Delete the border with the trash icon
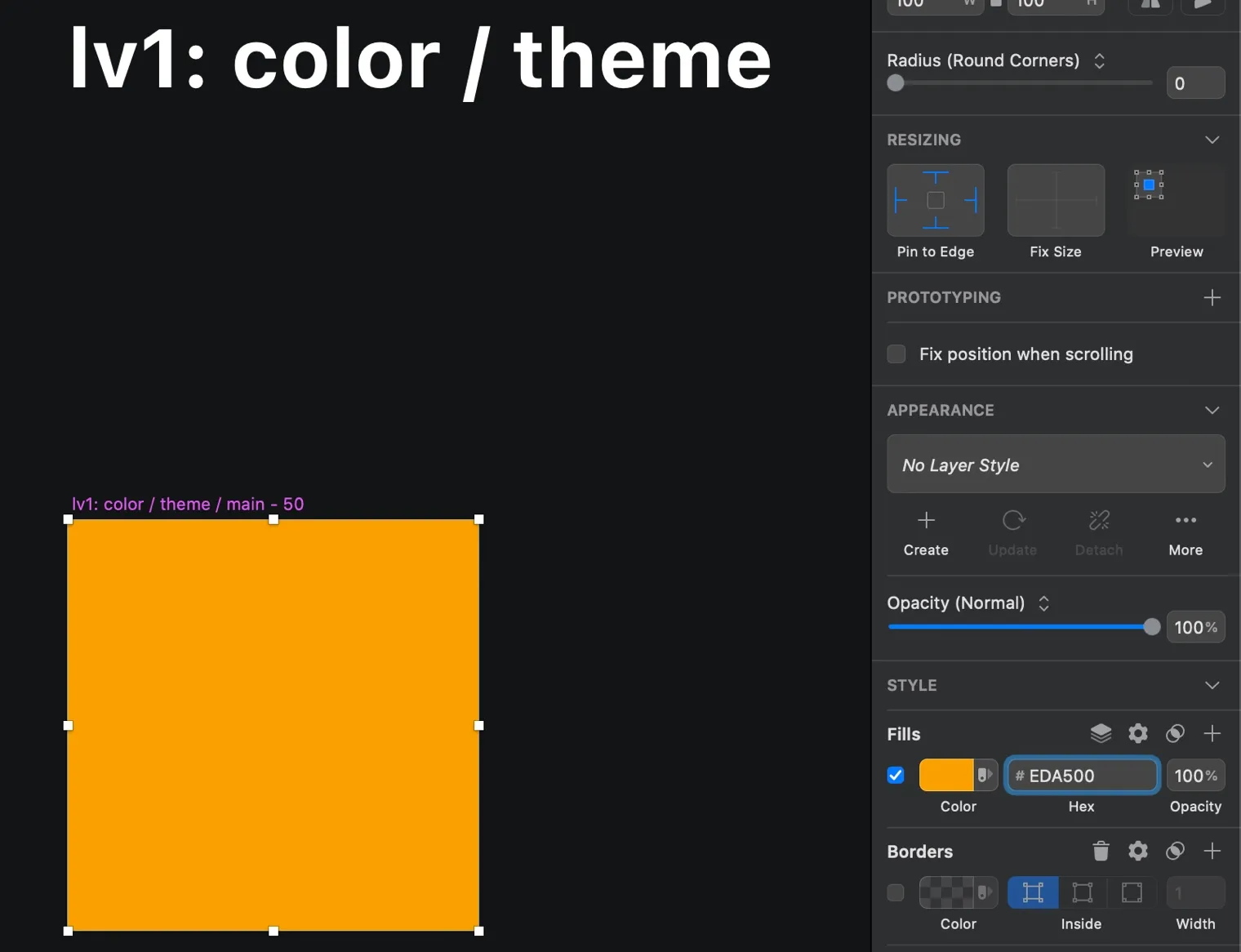 point(1101,851)
